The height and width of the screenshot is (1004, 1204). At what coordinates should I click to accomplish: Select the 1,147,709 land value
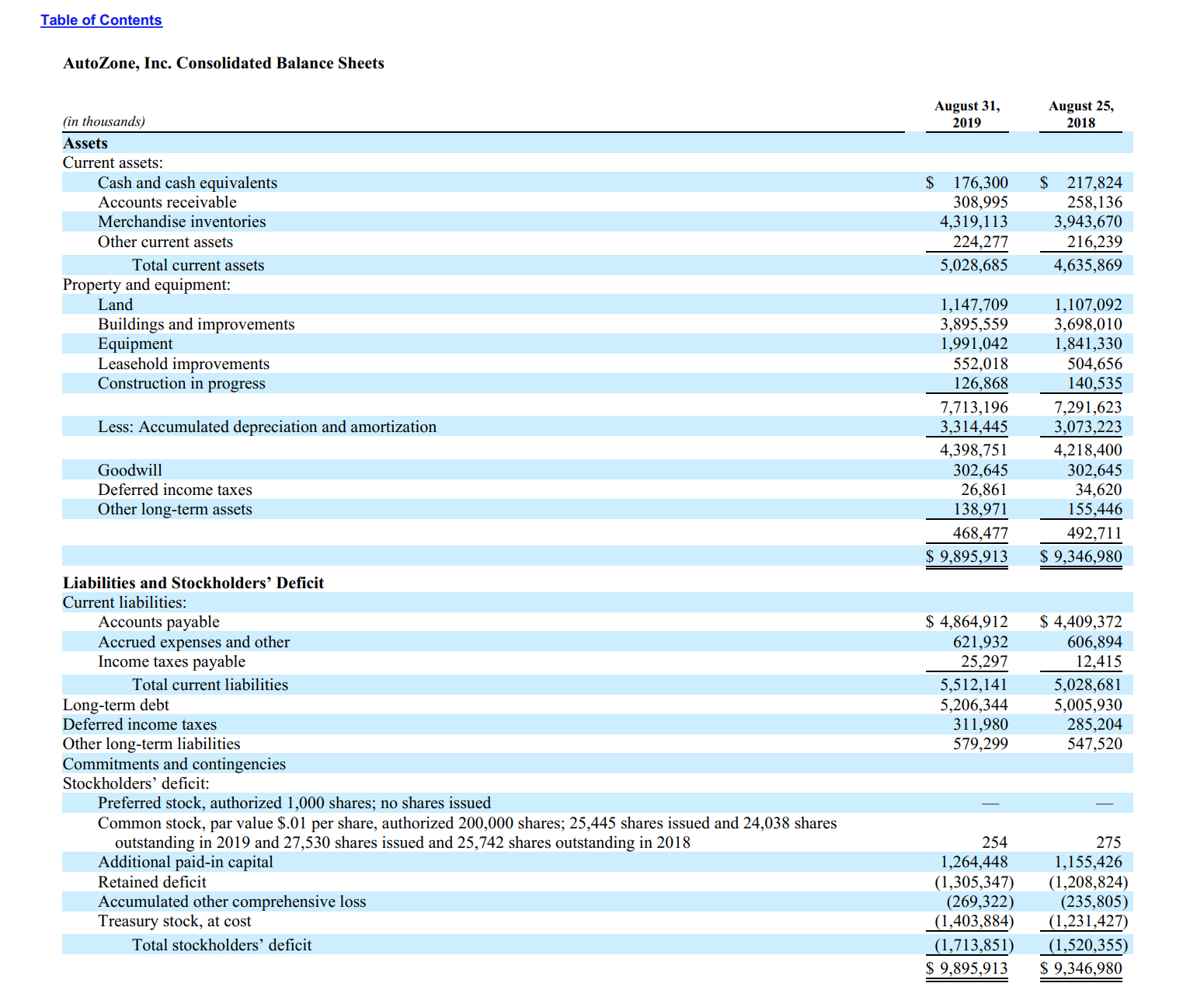[974, 305]
